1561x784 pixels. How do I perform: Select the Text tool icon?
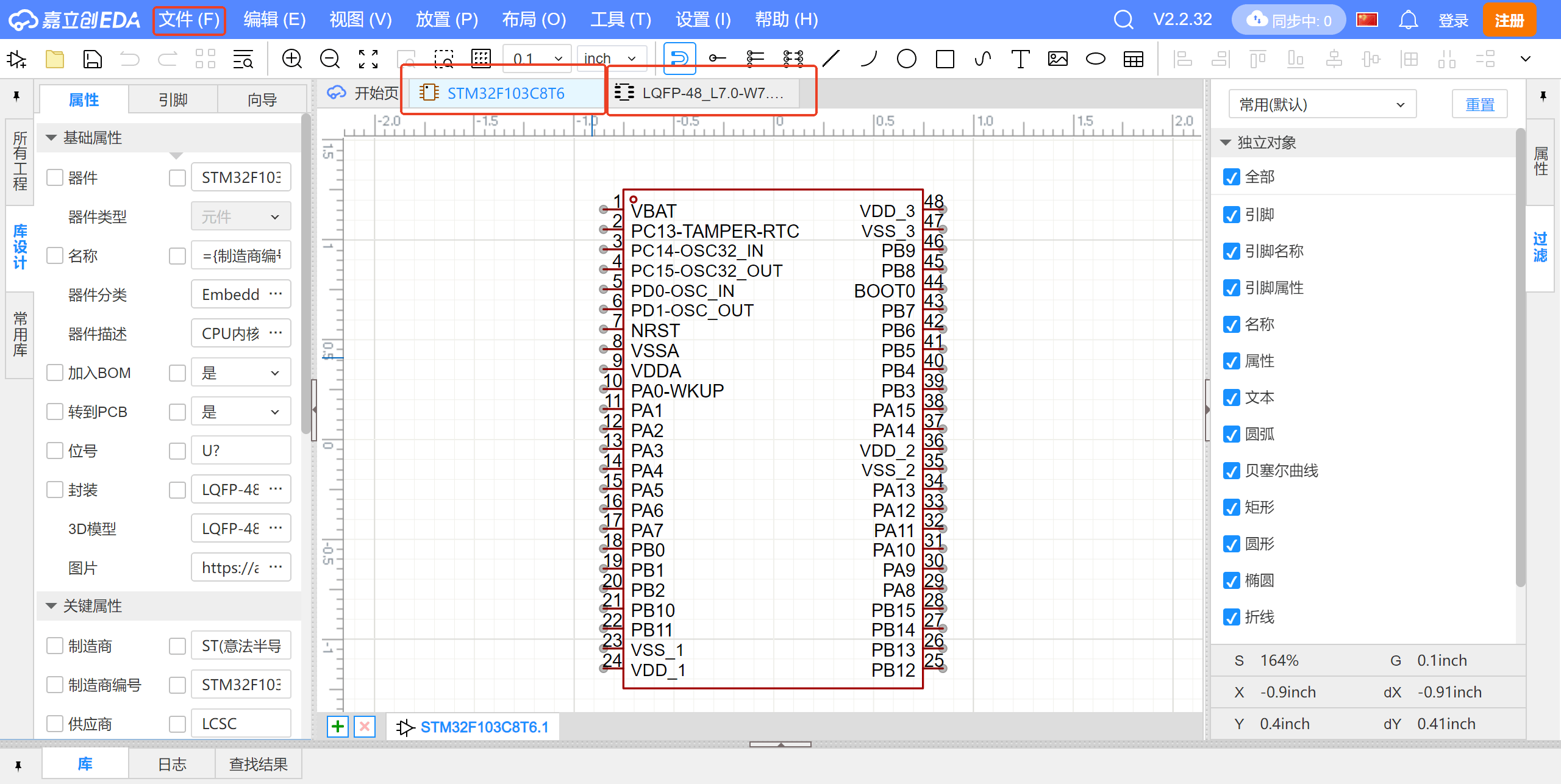coord(1020,59)
